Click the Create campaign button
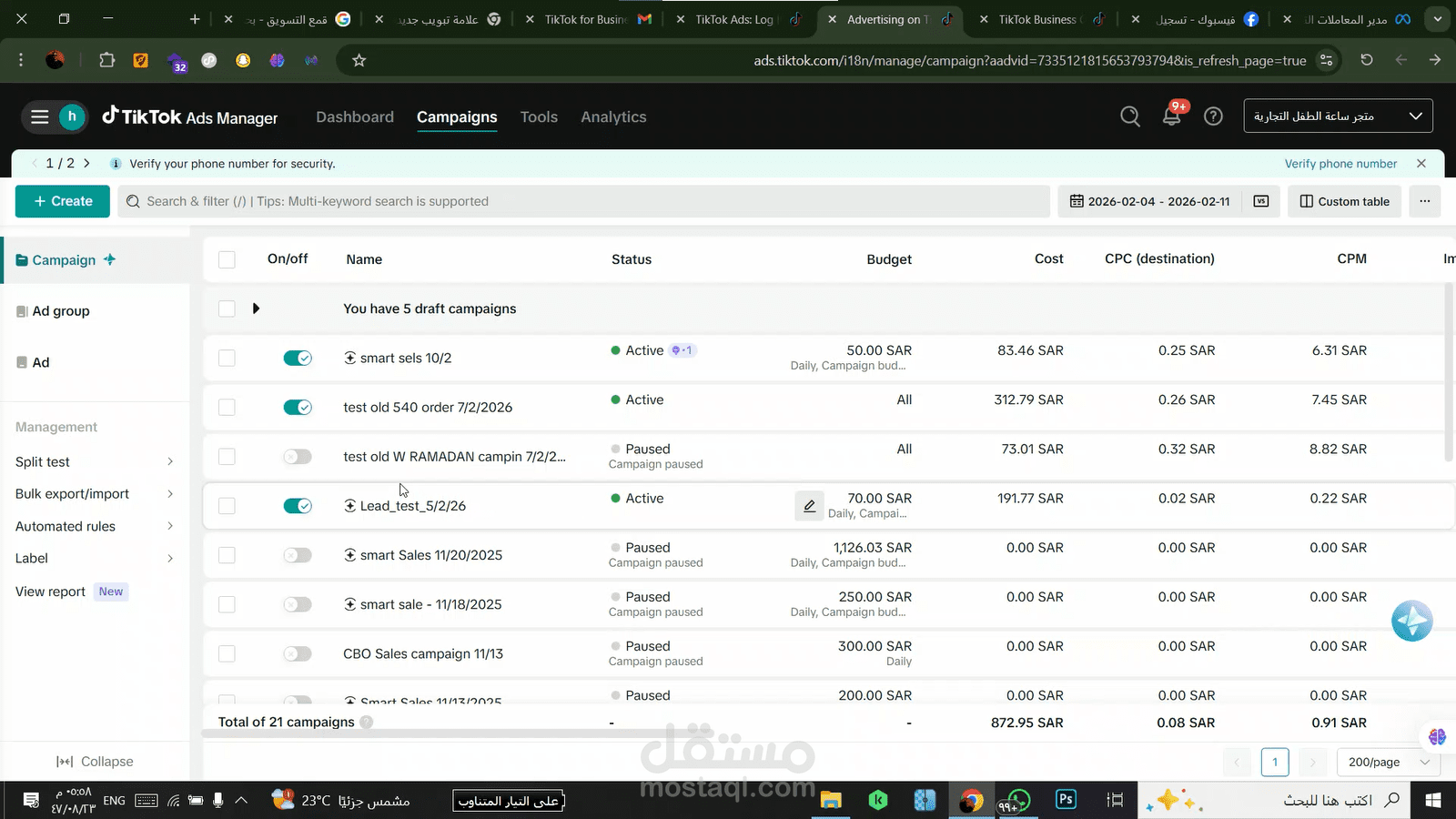Image resolution: width=1456 pixels, height=819 pixels. click(x=63, y=201)
